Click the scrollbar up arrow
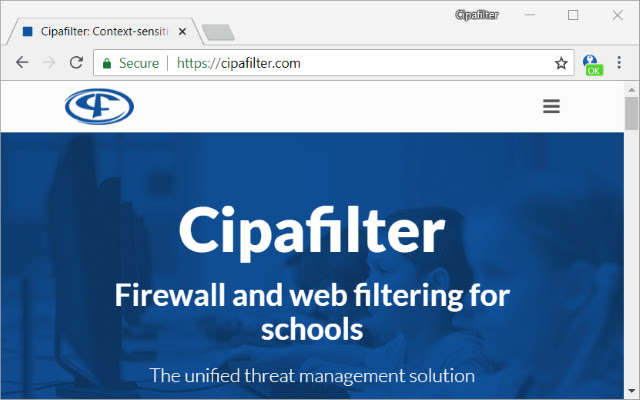 631,89
